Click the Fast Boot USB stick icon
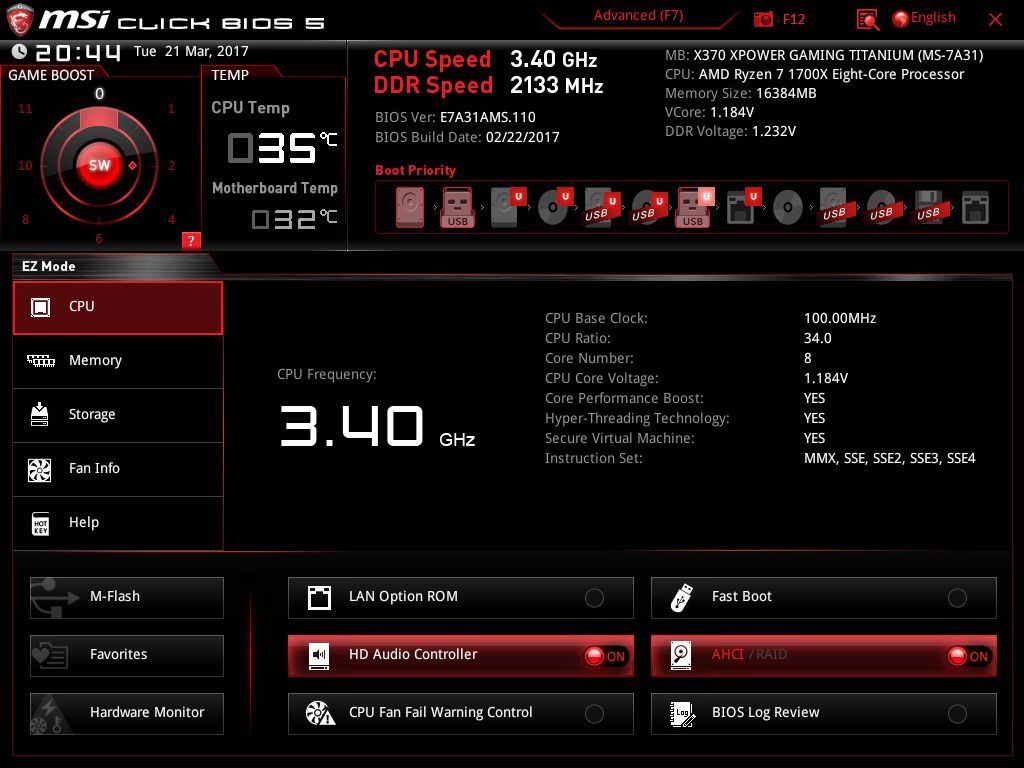Screen dimensions: 1024x768 681,598
